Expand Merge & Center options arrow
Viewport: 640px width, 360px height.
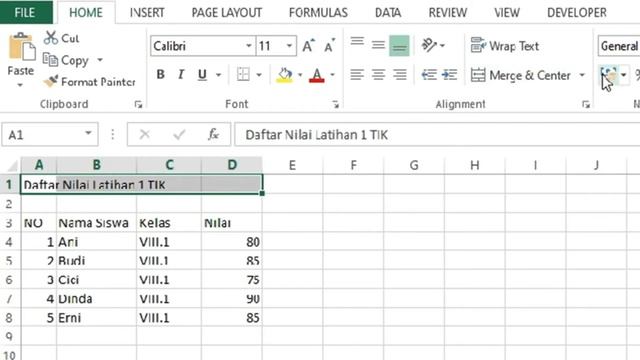582,75
